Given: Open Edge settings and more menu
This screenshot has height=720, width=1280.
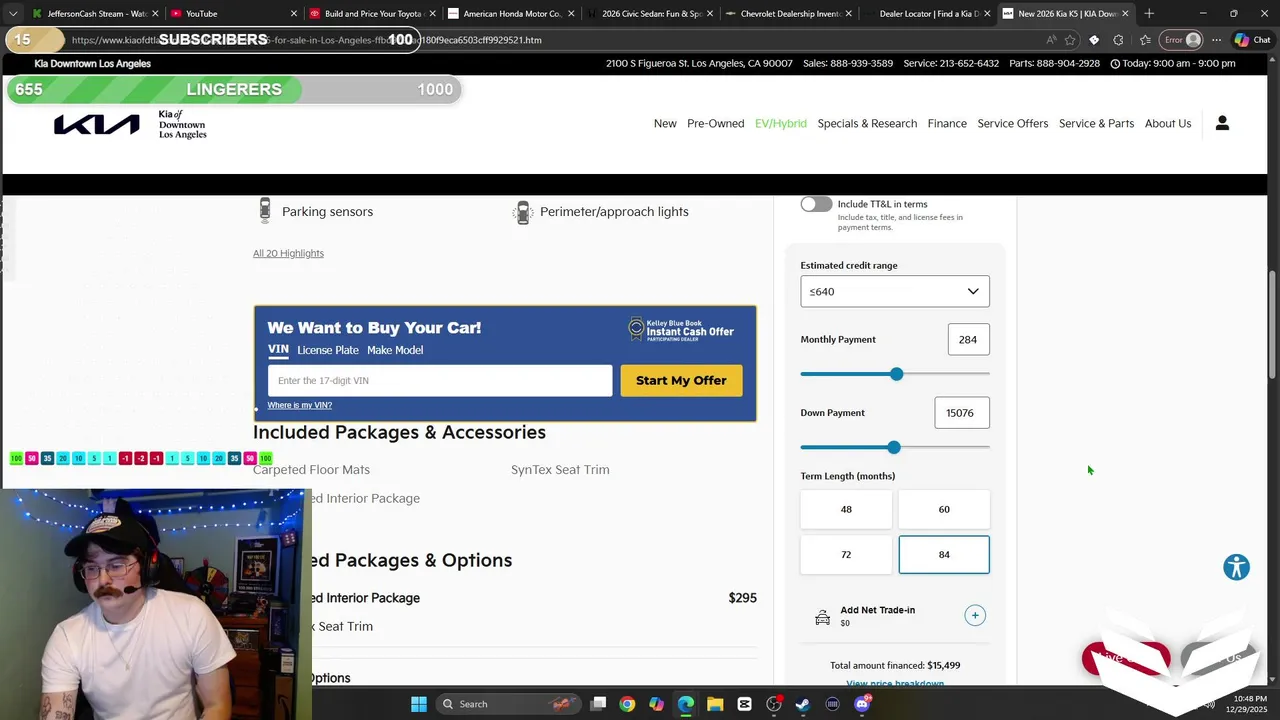Looking at the screenshot, I should (1216, 40).
